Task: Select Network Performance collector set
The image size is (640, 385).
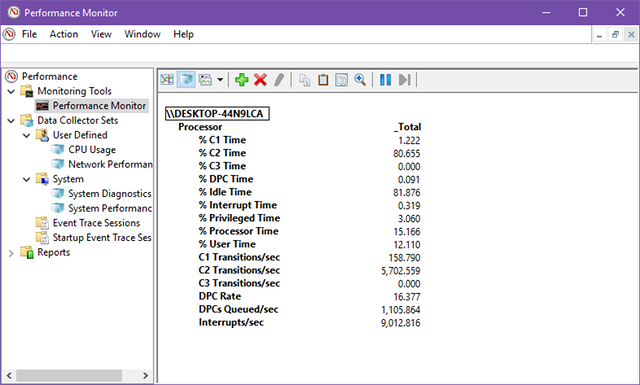Action: (110, 165)
